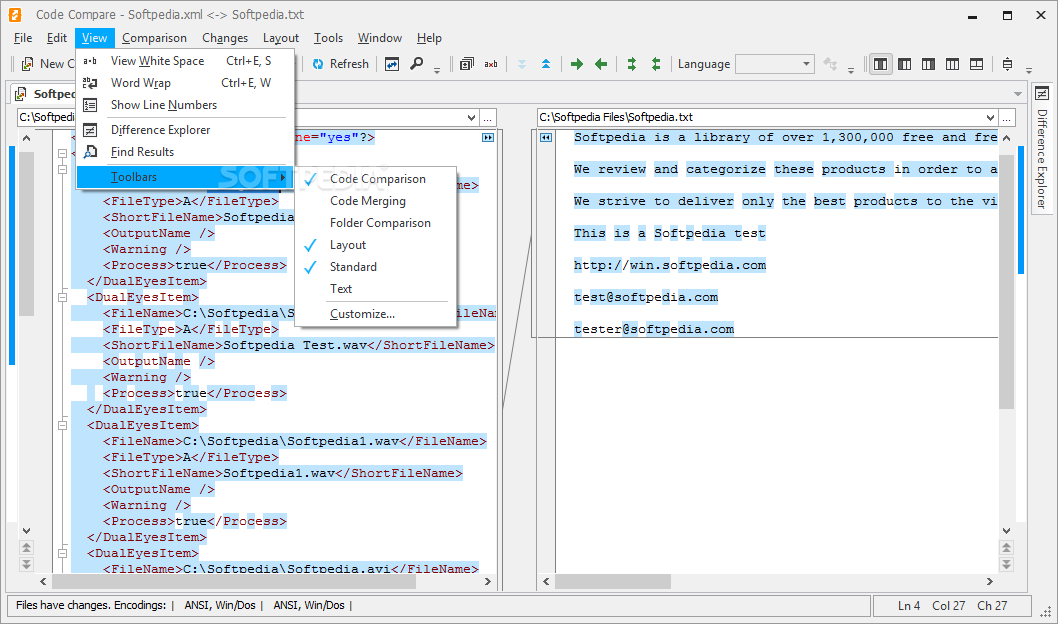Click the right pane navigation icon at first line
Viewport: 1058px width, 624px height.
pyautogui.click(x=546, y=138)
